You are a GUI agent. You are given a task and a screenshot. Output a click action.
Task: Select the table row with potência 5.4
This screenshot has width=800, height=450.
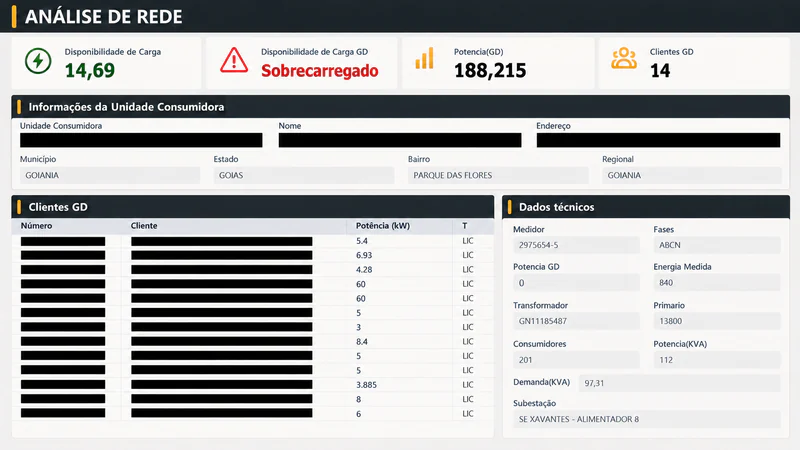253,241
